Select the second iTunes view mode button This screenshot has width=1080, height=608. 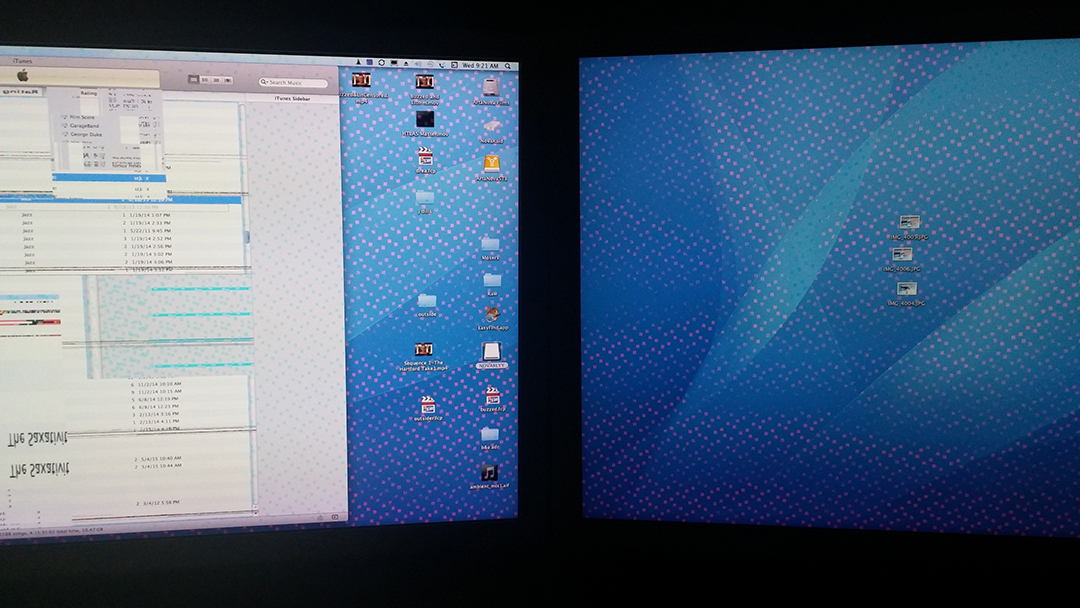[x=205, y=81]
